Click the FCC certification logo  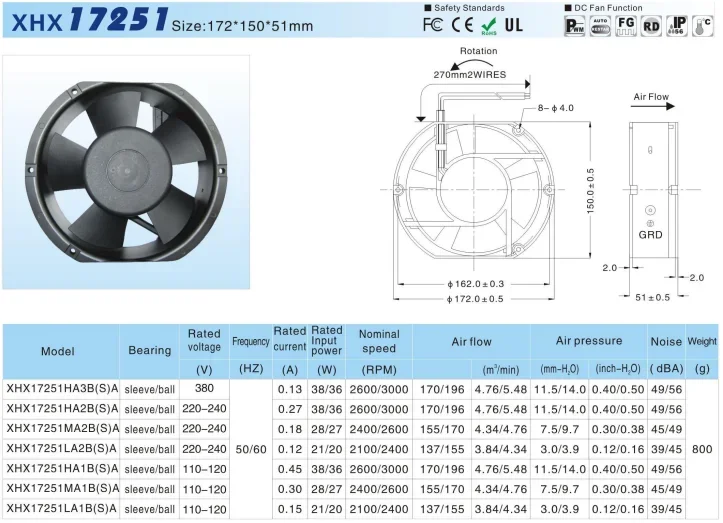pyautogui.click(x=433, y=24)
